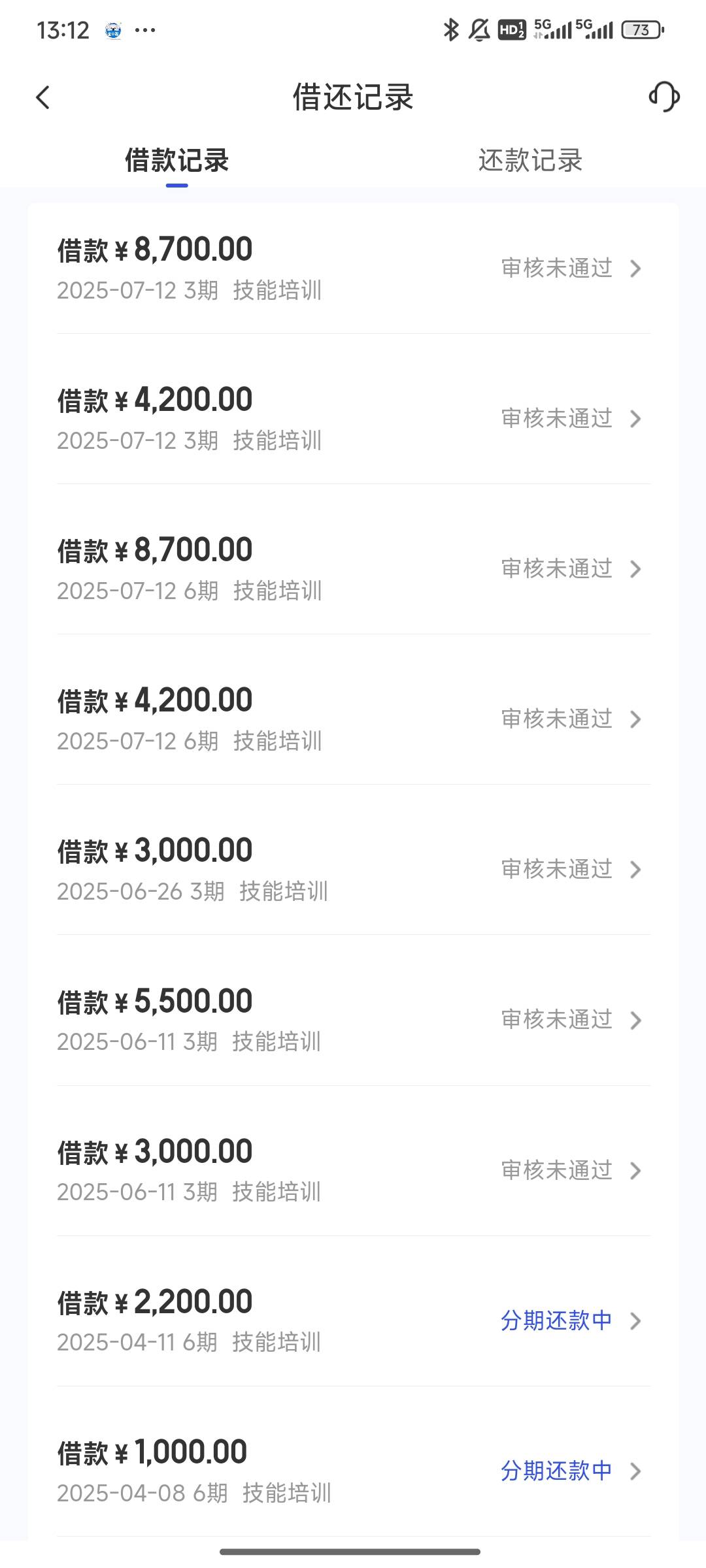Tap the Bluetooth status icon

[450, 30]
